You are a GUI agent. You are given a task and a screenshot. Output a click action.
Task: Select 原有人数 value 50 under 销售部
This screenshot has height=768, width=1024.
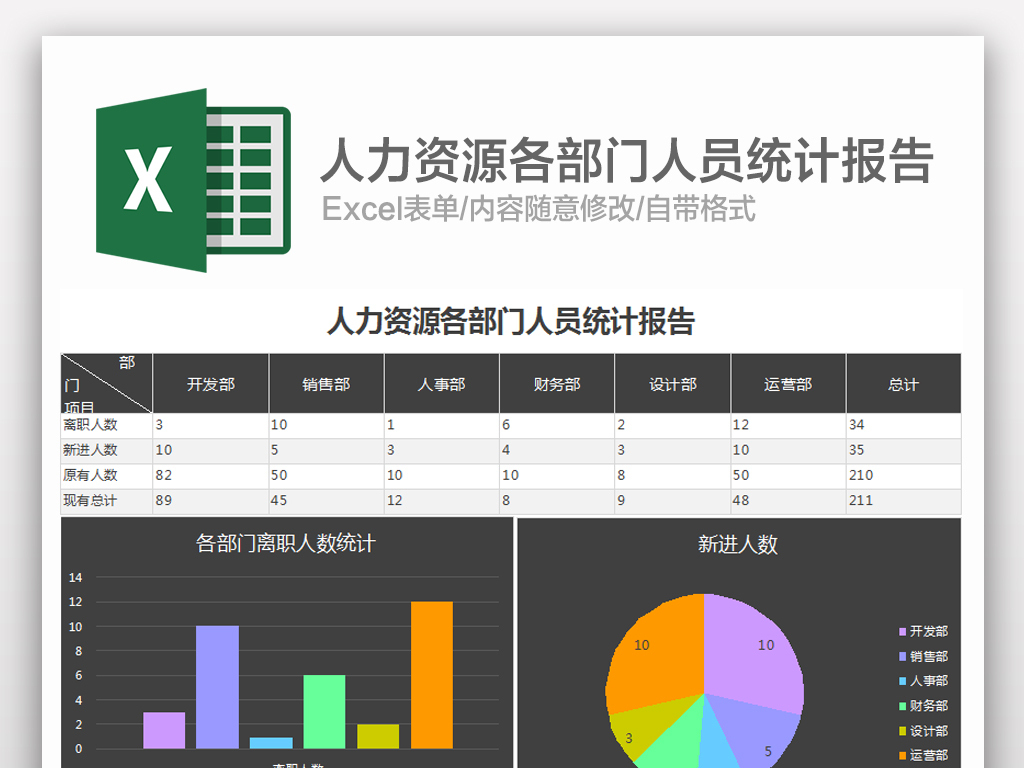[327, 476]
